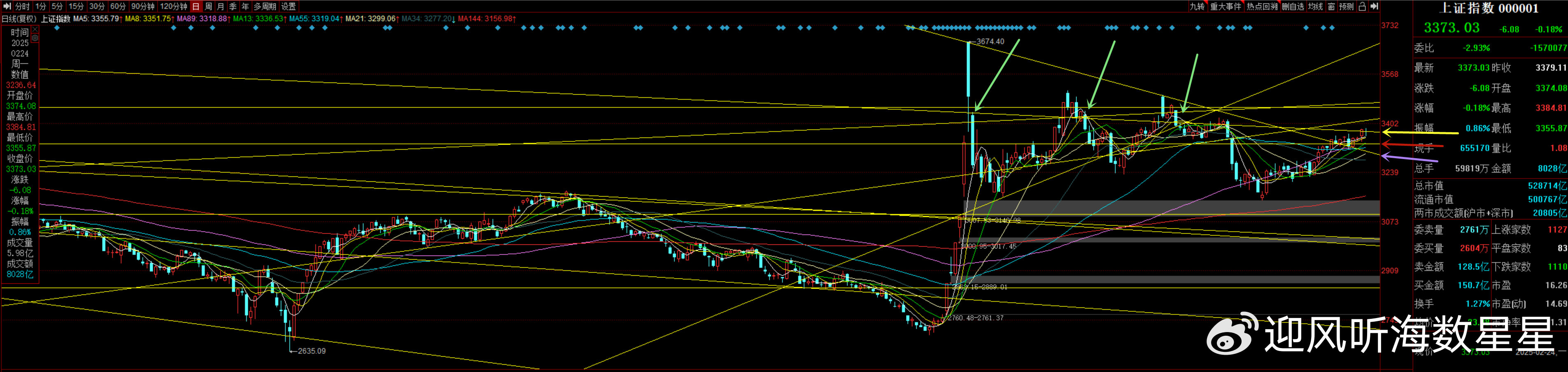Click the 下跌家数 1110 value
Image resolution: width=1568 pixels, height=372 pixels.
tap(1557, 267)
